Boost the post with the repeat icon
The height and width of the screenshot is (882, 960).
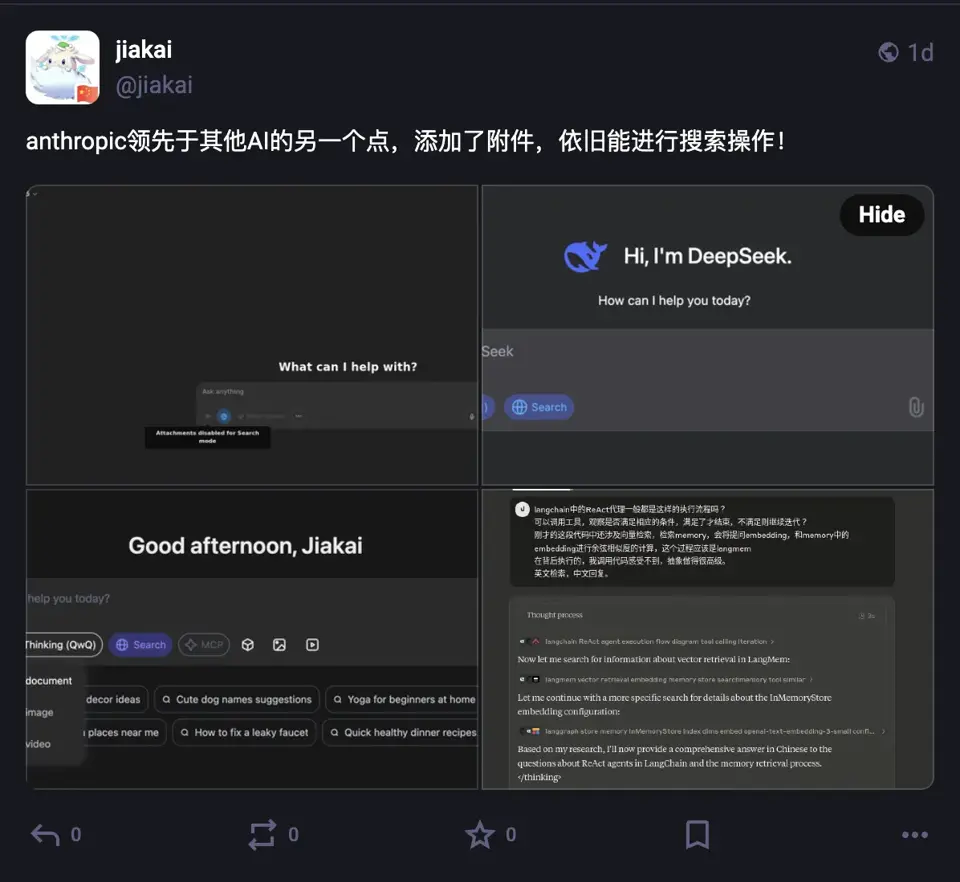(x=262, y=835)
